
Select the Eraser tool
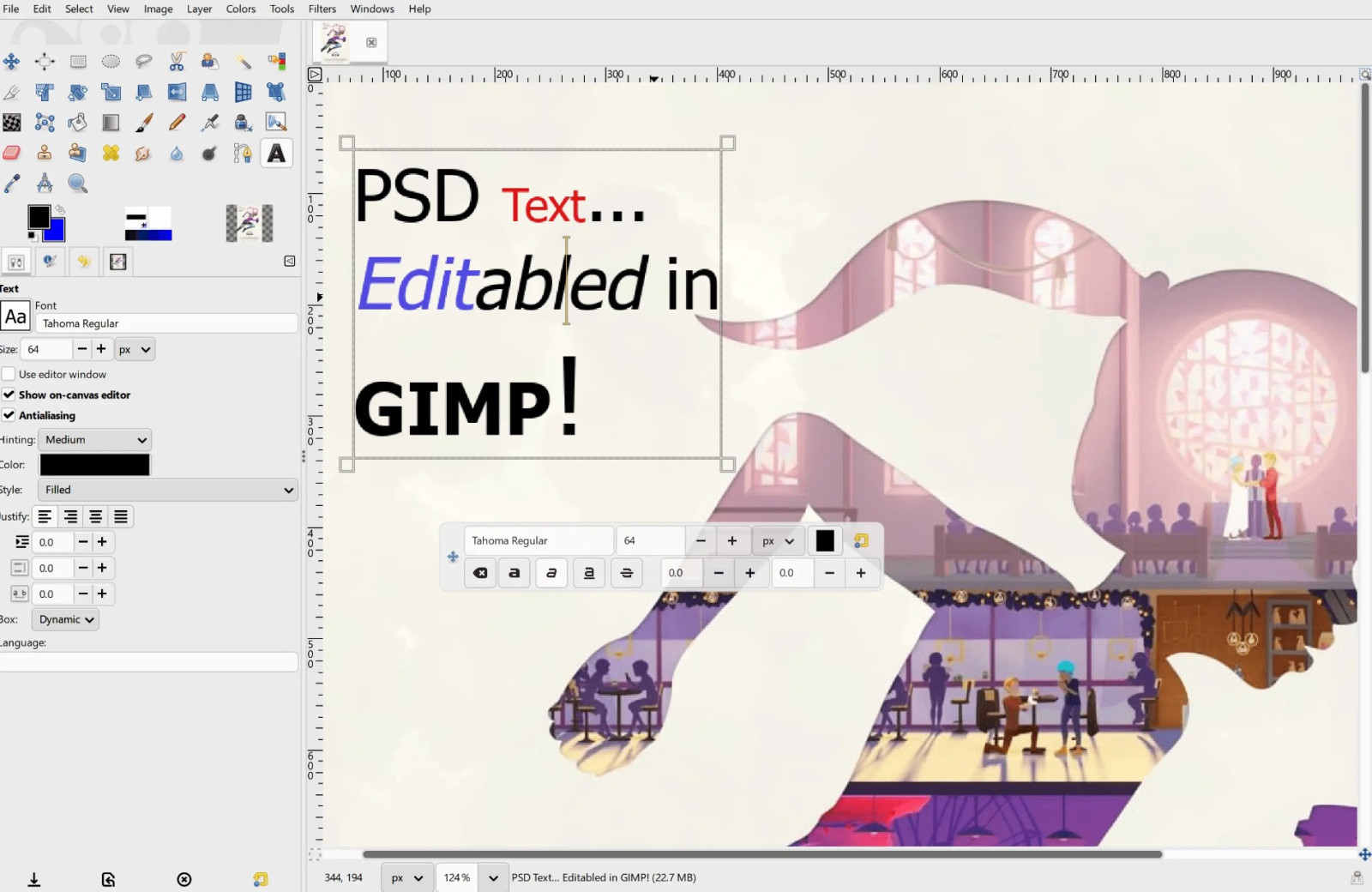click(11, 154)
